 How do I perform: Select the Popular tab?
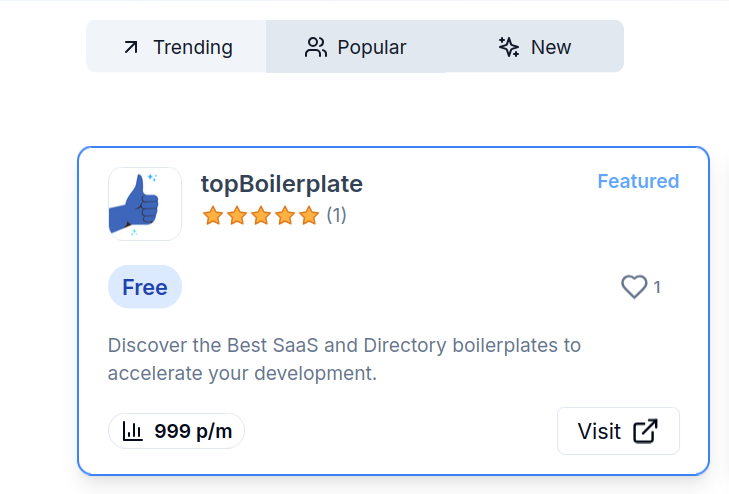(x=356, y=47)
